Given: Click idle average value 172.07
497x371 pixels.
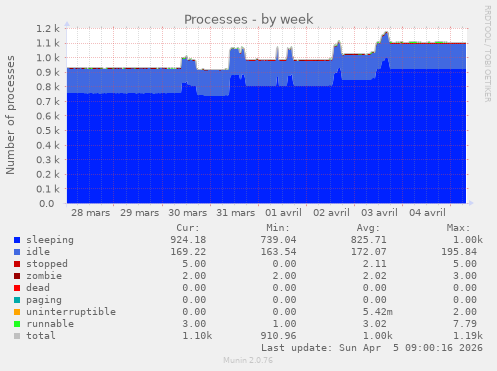Looking at the screenshot, I should point(369,252).
